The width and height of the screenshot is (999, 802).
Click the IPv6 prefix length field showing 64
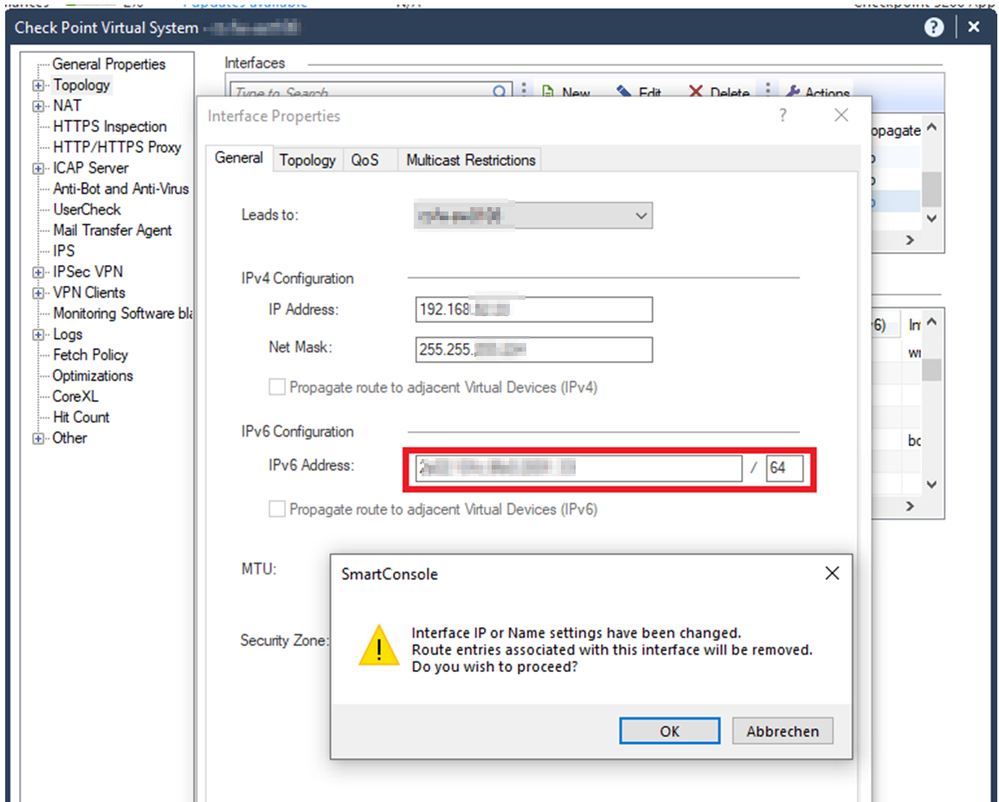click(784, 468)
